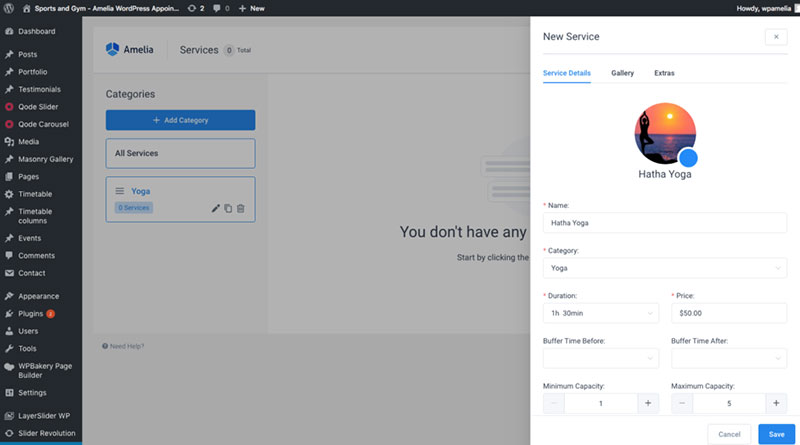800x445 pixels.
Task: Click the duplicate icon on Yoga category
Action: [228, 208]
